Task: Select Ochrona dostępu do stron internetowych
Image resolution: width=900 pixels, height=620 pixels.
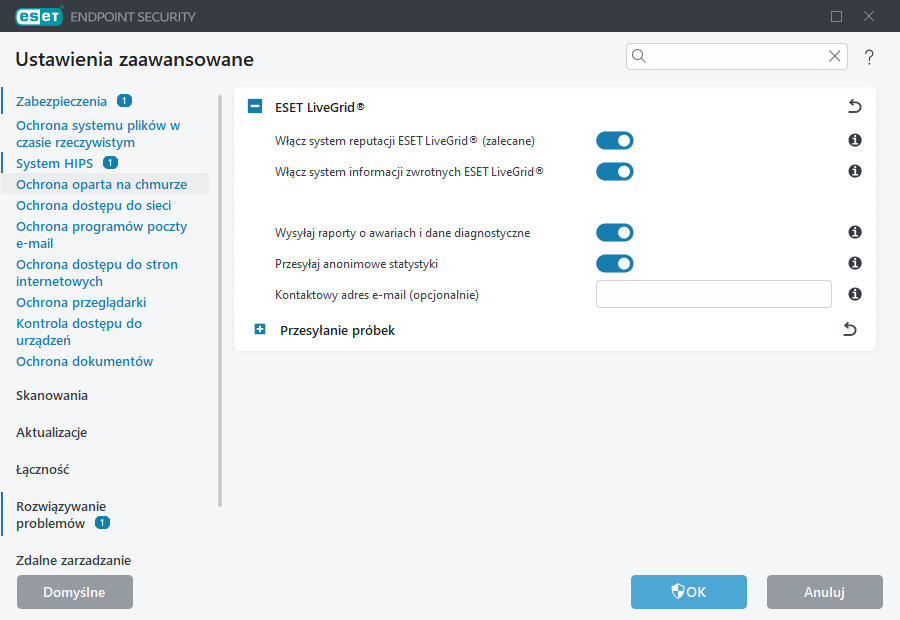Action: click(97, 273)
